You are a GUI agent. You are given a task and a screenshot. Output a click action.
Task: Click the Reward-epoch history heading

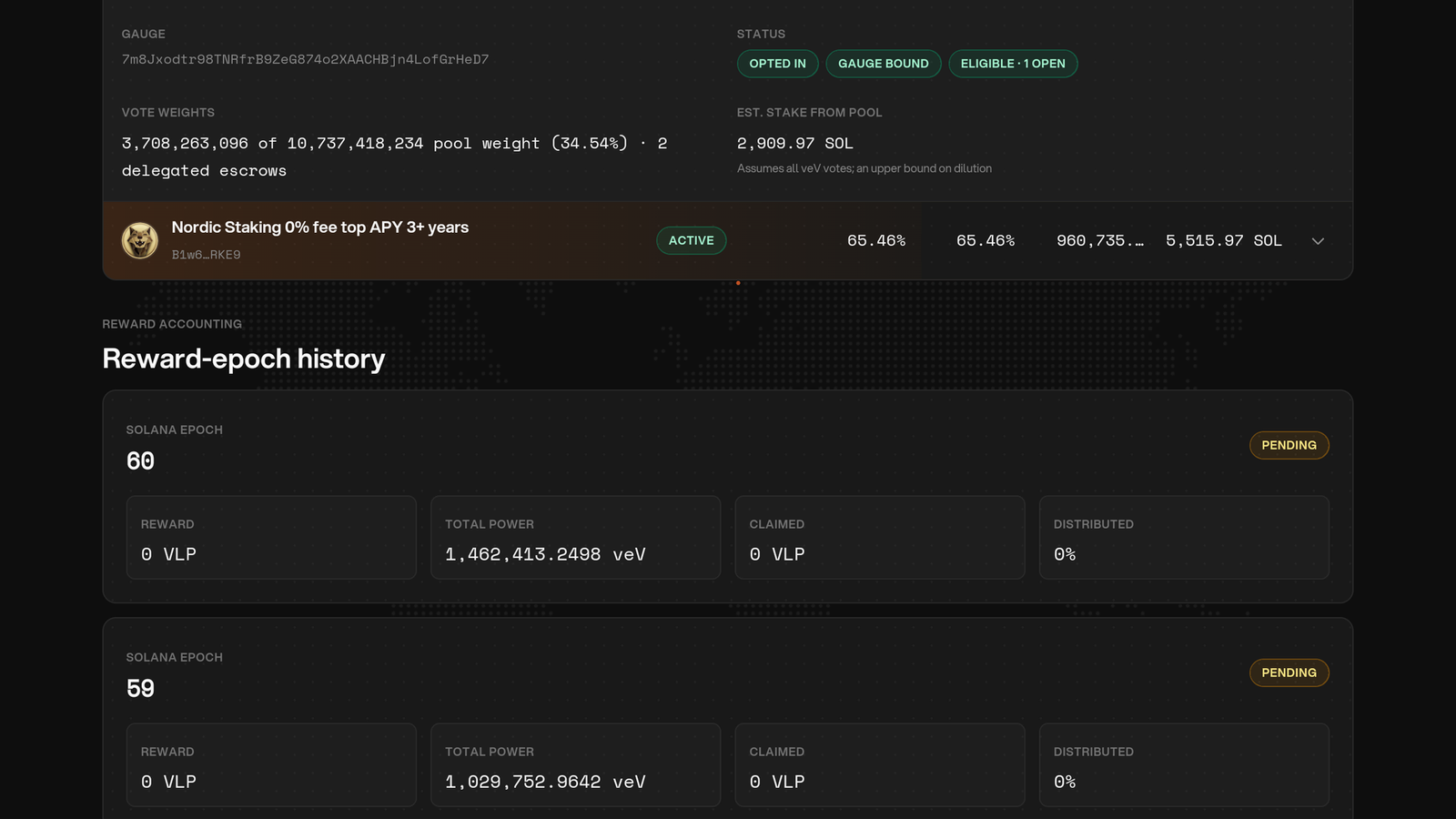(244, 359)
